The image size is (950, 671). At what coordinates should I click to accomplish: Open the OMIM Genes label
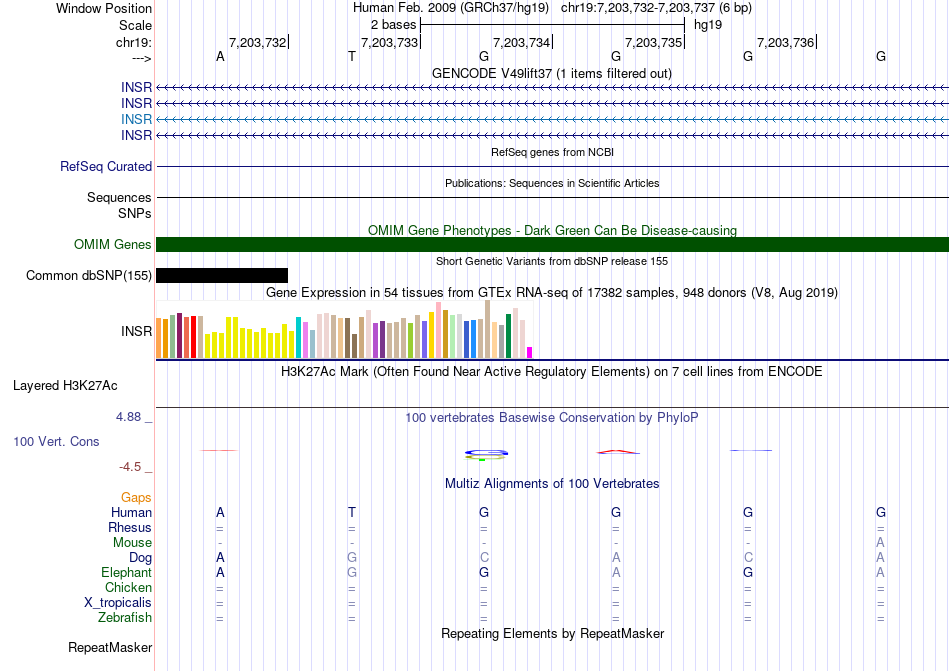pyautogui.click(x=113, y=245)
